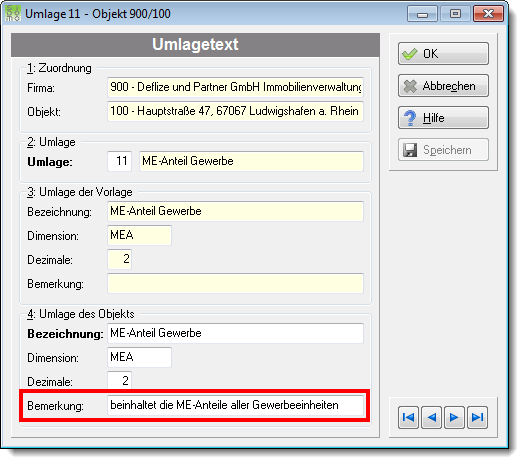Cancel with the Abbrechen button
Image resolution: width=524 pixels, height=464 pixels.
(x=443, y=86)
